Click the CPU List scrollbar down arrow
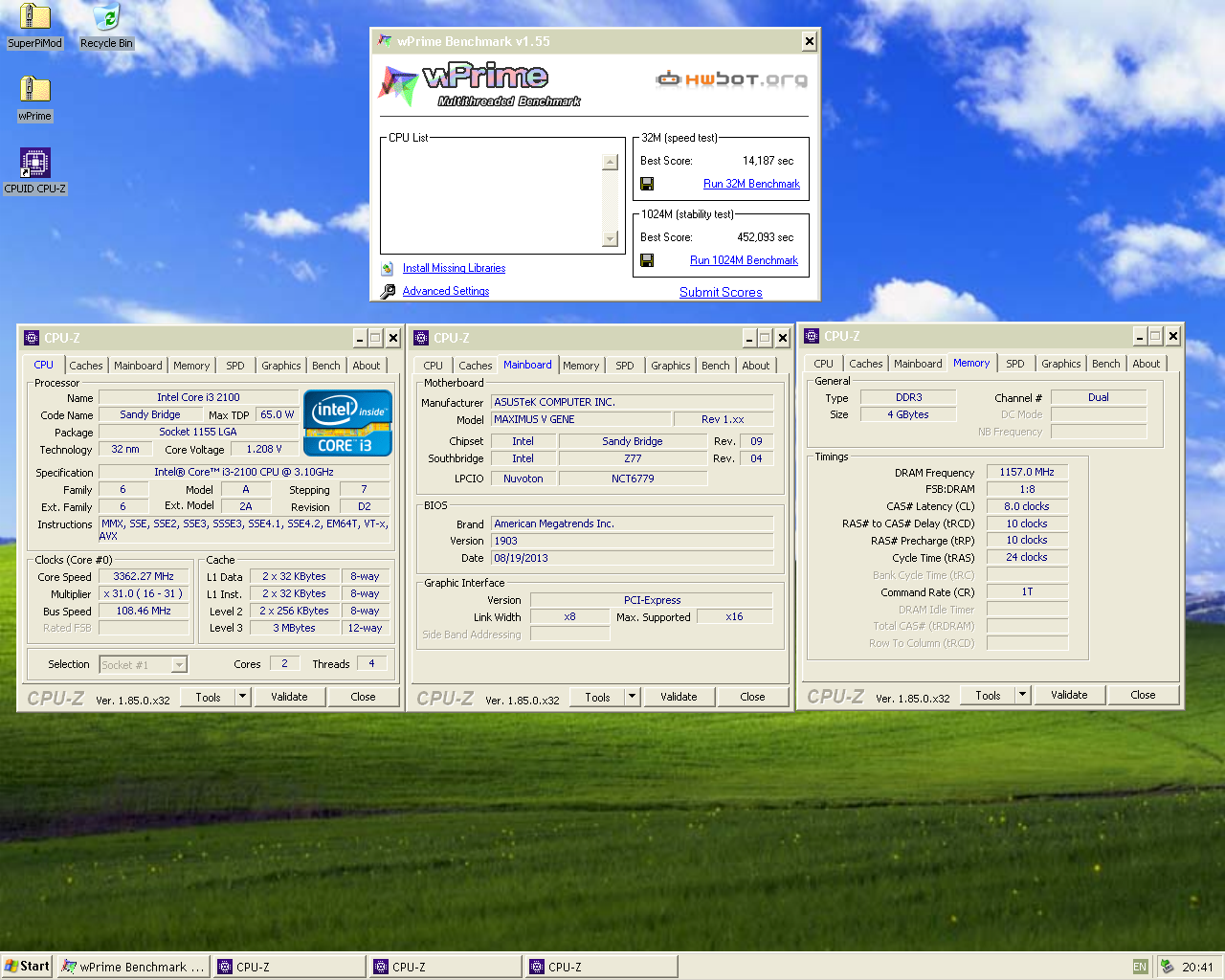1225x980 pixels. pos(611,238)
